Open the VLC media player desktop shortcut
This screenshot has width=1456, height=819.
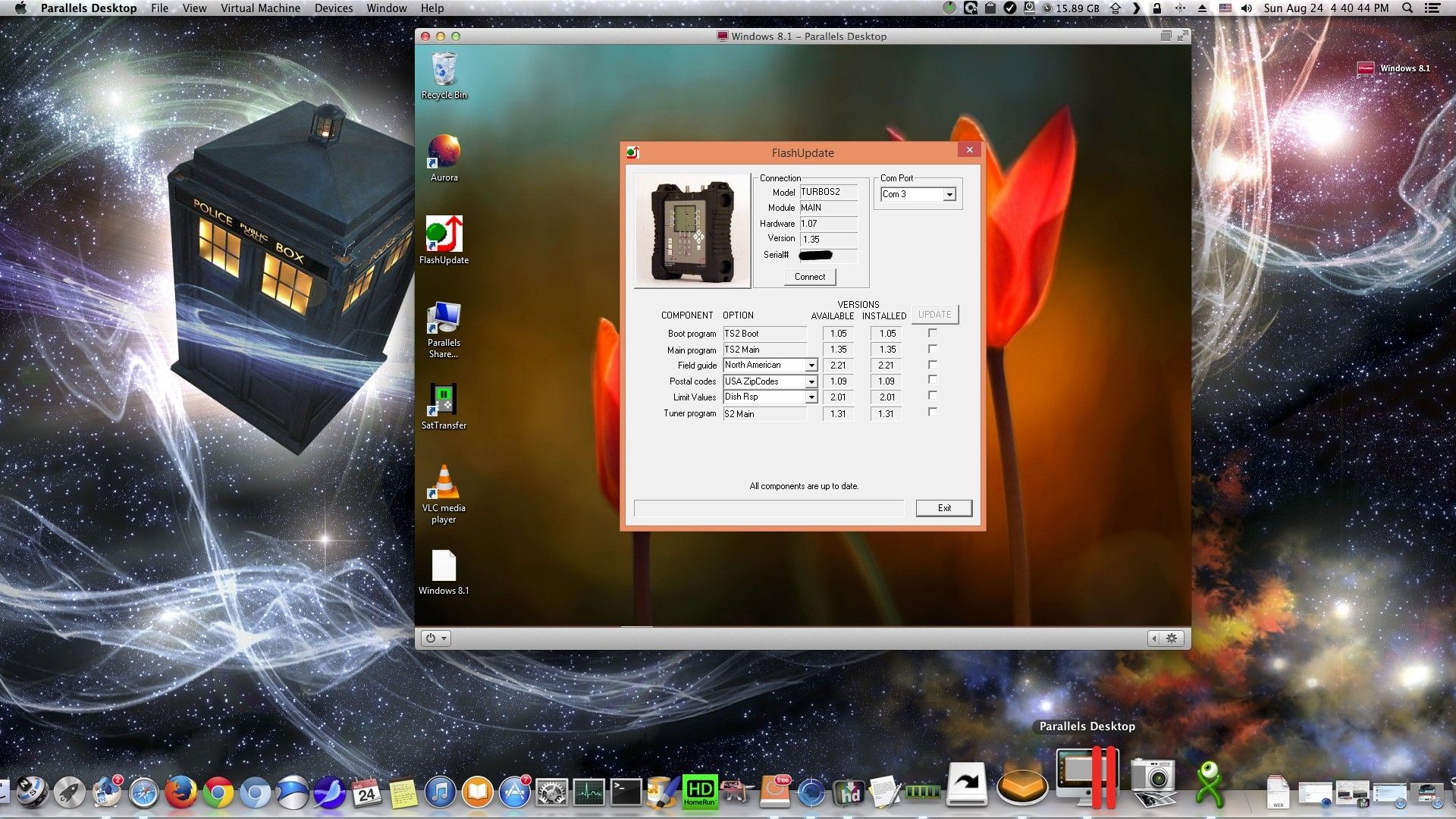[444, 482]
